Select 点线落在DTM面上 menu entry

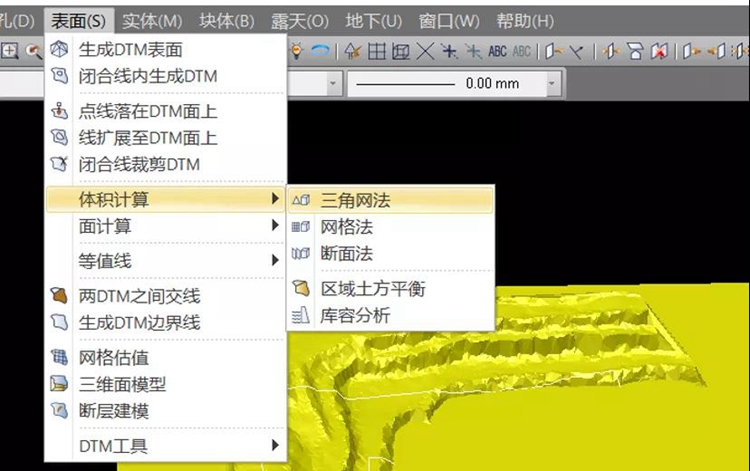point(165,111)
